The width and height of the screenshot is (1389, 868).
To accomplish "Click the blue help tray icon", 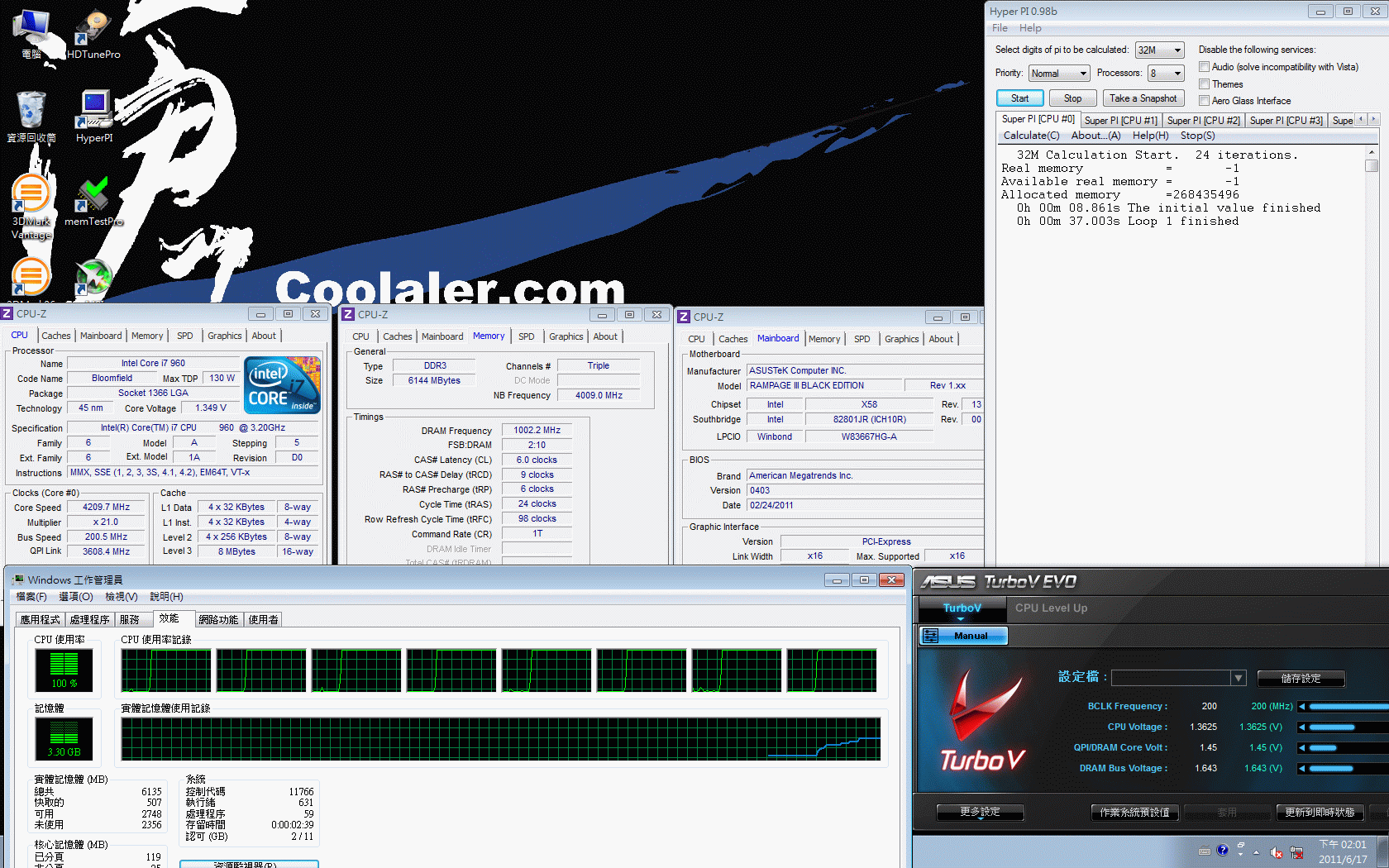I will point(1223,850).
